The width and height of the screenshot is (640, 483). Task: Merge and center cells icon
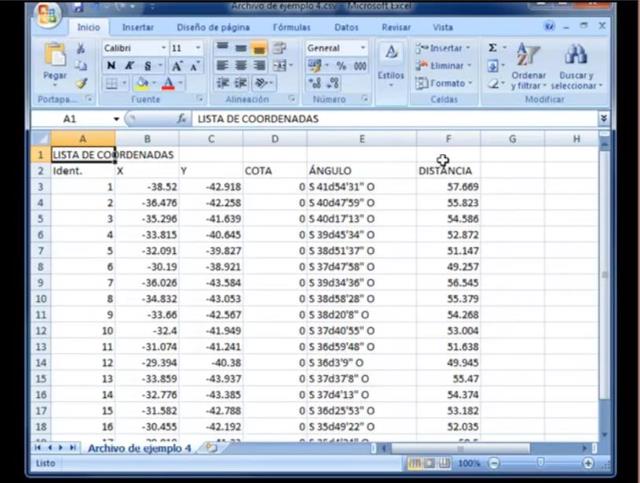(280, 66)
